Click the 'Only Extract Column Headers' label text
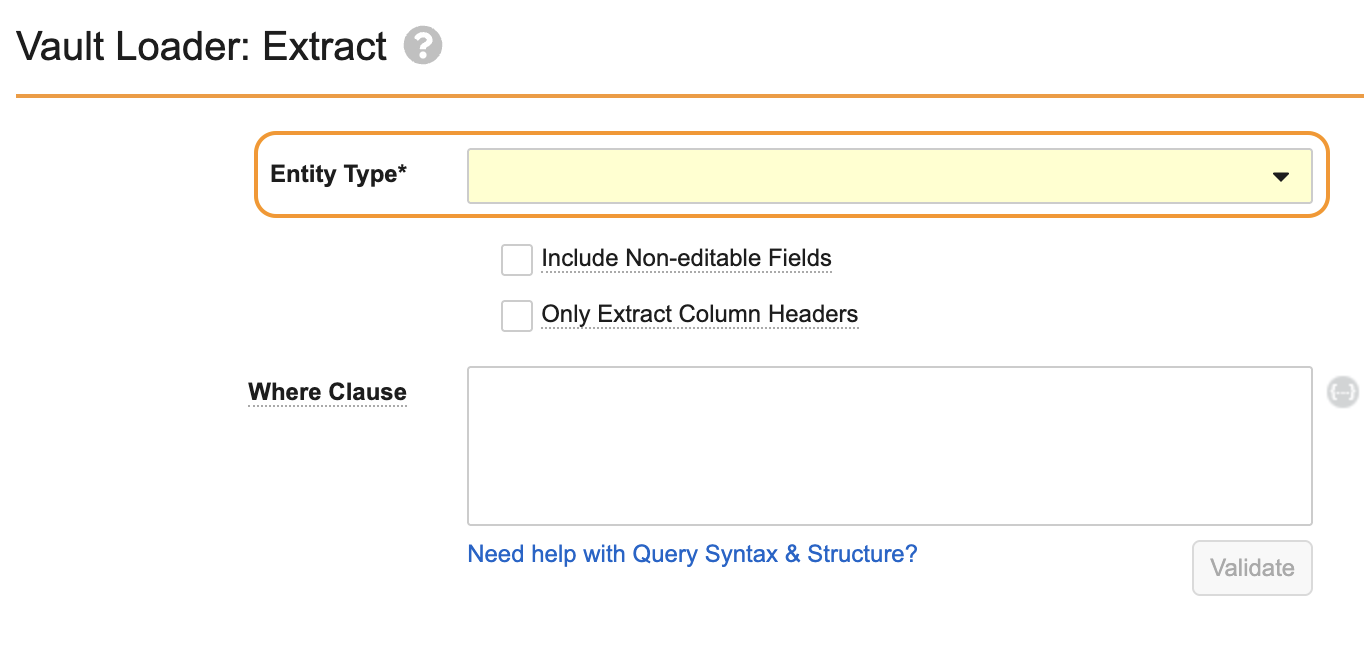 [x=699, y=314]
